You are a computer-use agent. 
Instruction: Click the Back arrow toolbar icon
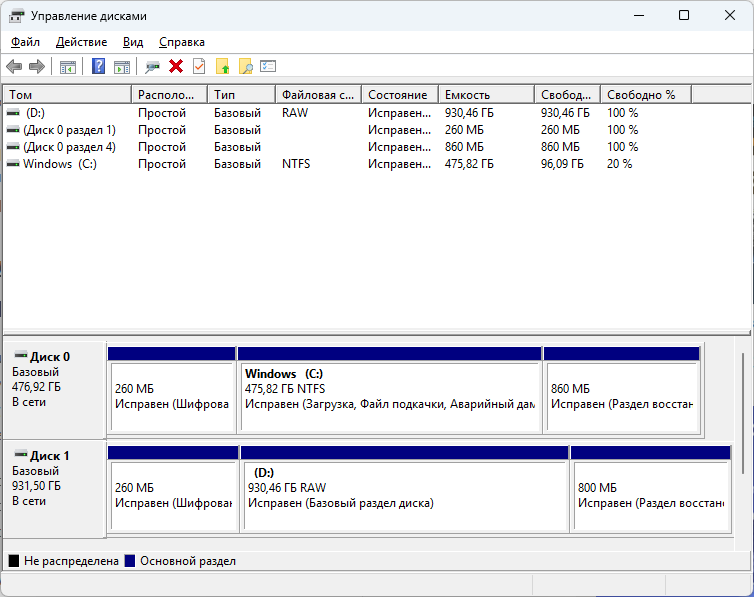point(14,66)
